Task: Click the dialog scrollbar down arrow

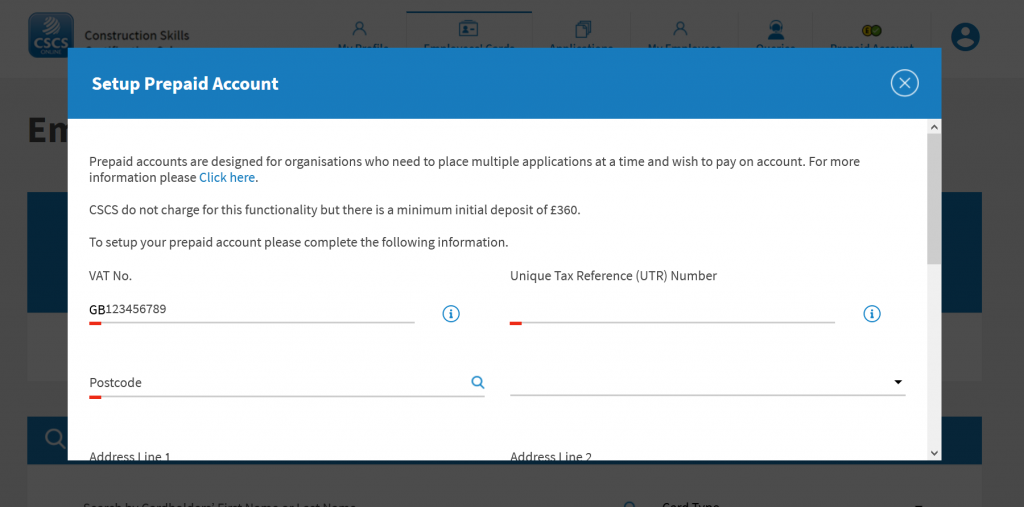Action: (934, 453)
